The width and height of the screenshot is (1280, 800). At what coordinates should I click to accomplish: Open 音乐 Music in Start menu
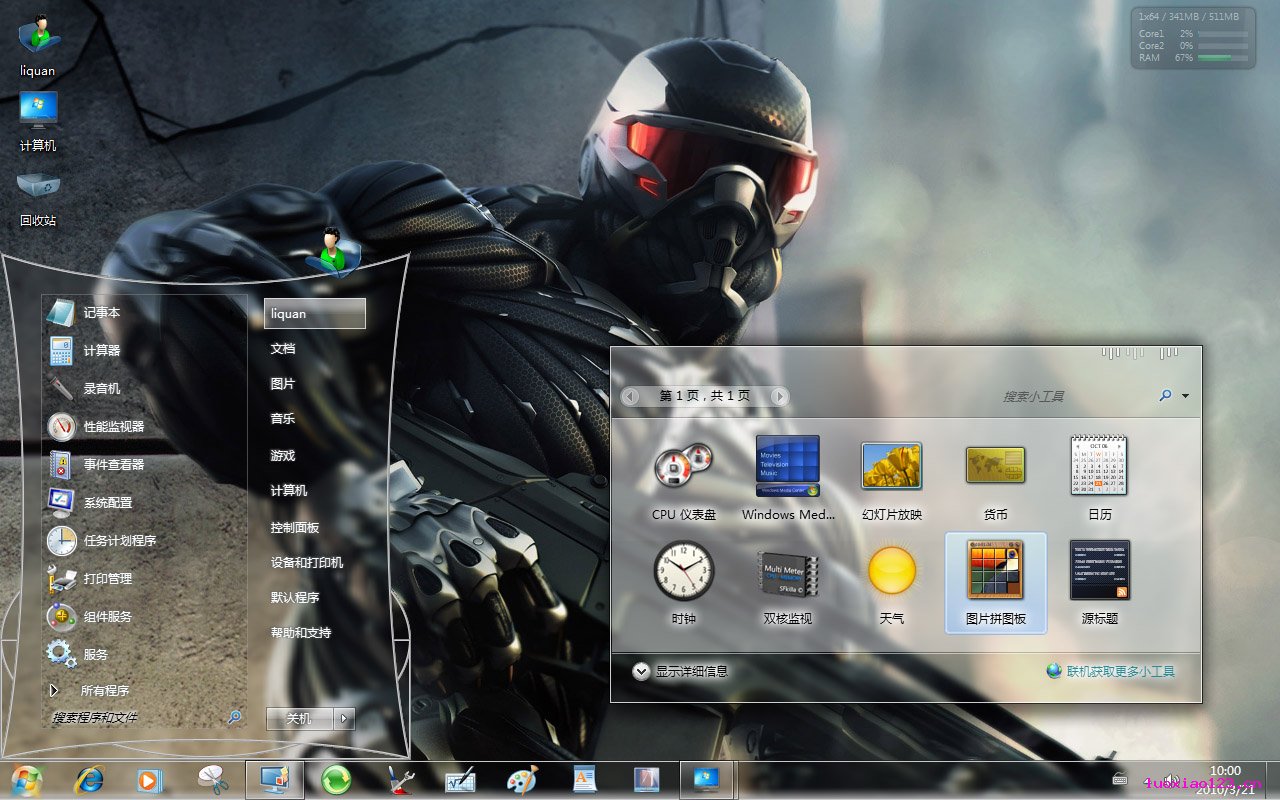pyautogui.click(x=283, y=419)
